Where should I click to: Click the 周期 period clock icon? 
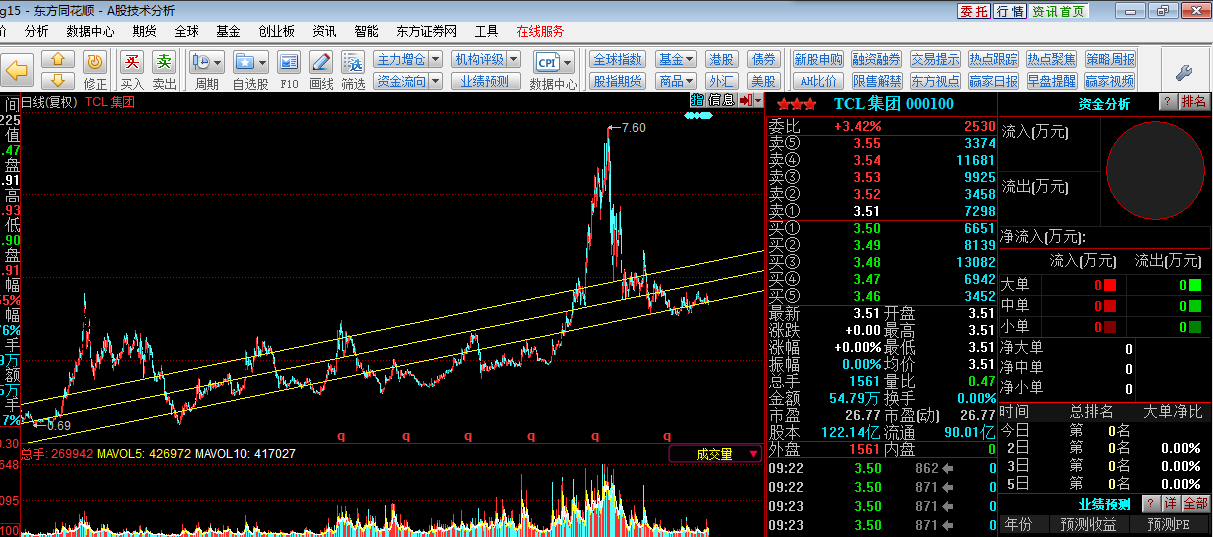tap(200, 62)
